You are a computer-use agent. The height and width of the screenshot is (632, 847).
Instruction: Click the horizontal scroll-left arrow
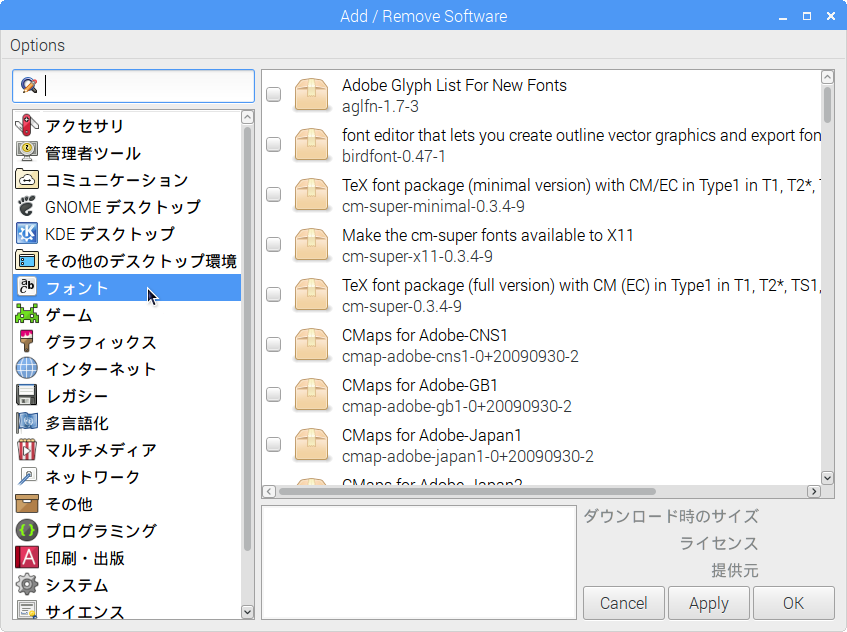pos(269,492)
